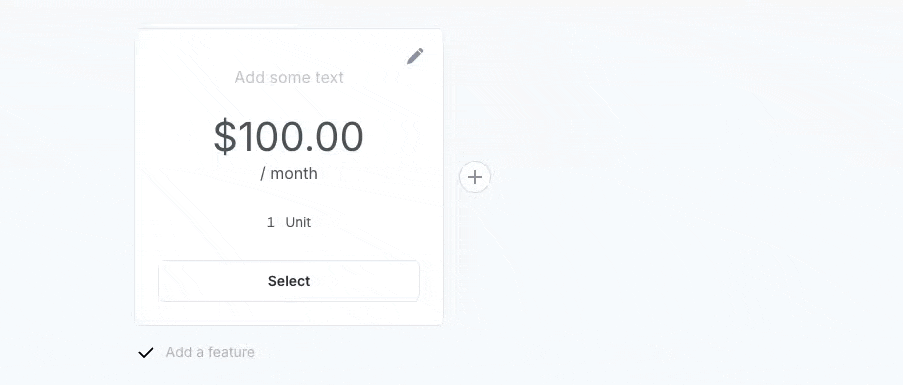Focus the 'Add a feature' field
Viewport: 903px width, 385px height.
tap(210, 352)
